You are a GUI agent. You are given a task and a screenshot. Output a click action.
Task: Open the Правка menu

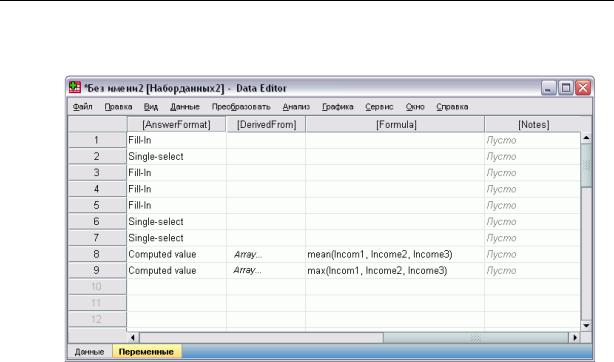click(x=118, y=107)
